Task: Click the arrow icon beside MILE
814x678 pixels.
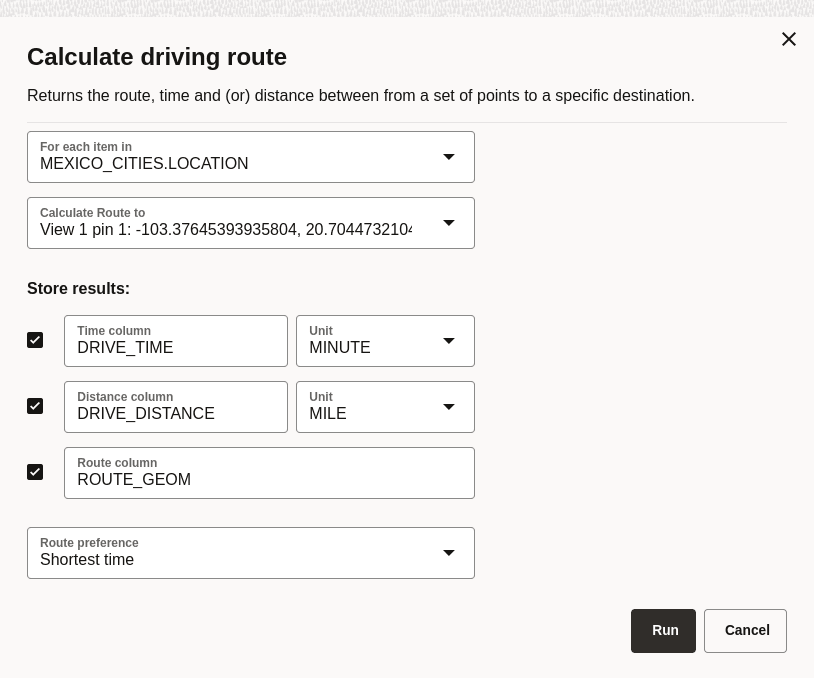Action: (449, 406)
